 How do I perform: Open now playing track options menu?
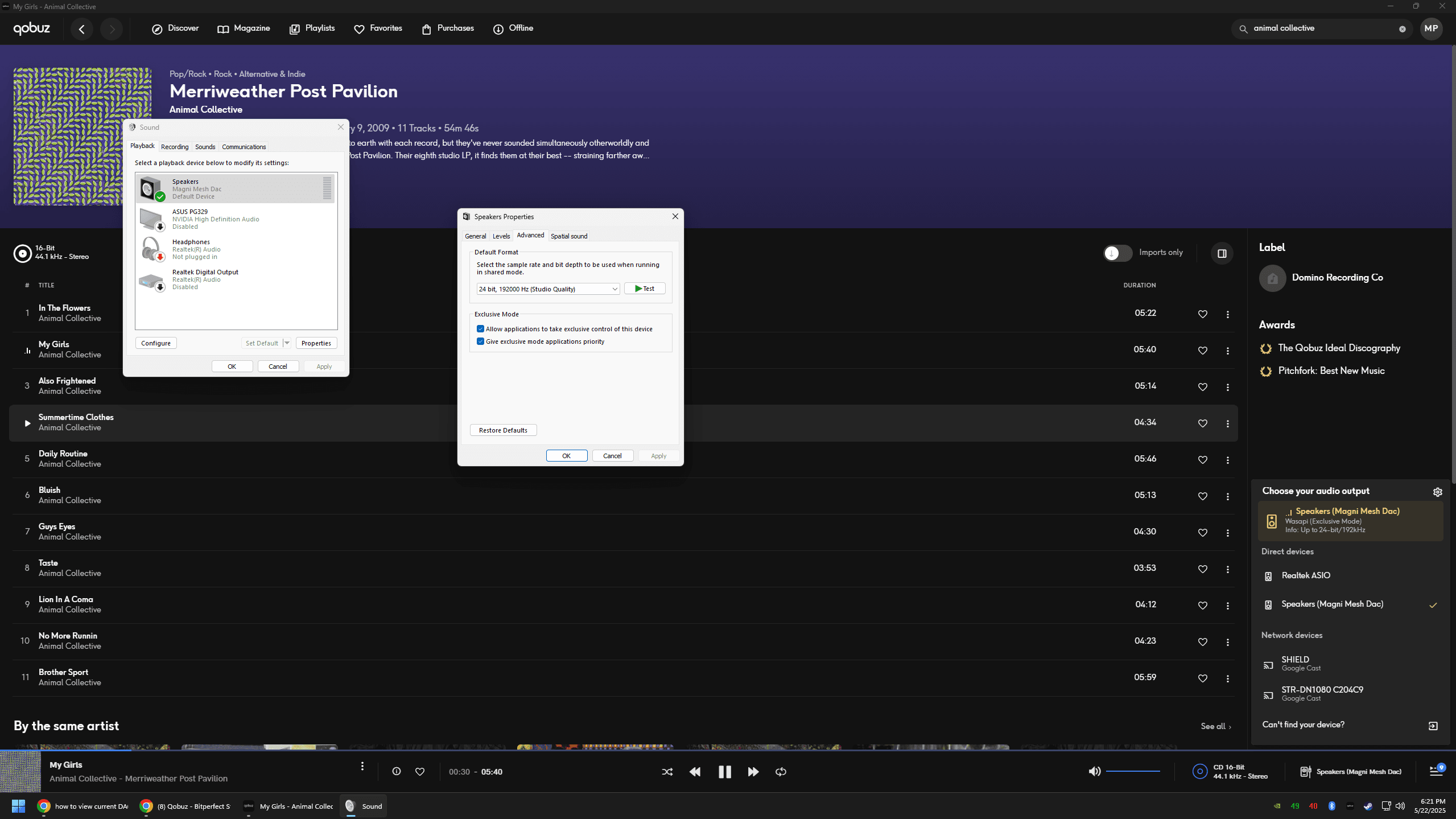pyautogui.click(x=362, y=766)
